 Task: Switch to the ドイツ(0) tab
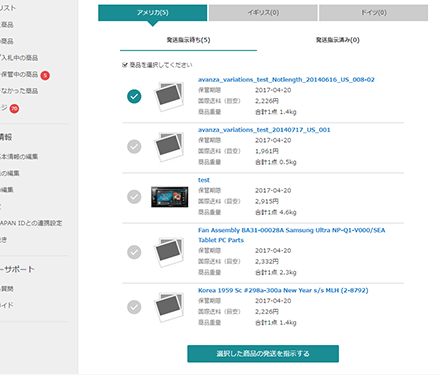pyautogui.click(x=373, y=13)
